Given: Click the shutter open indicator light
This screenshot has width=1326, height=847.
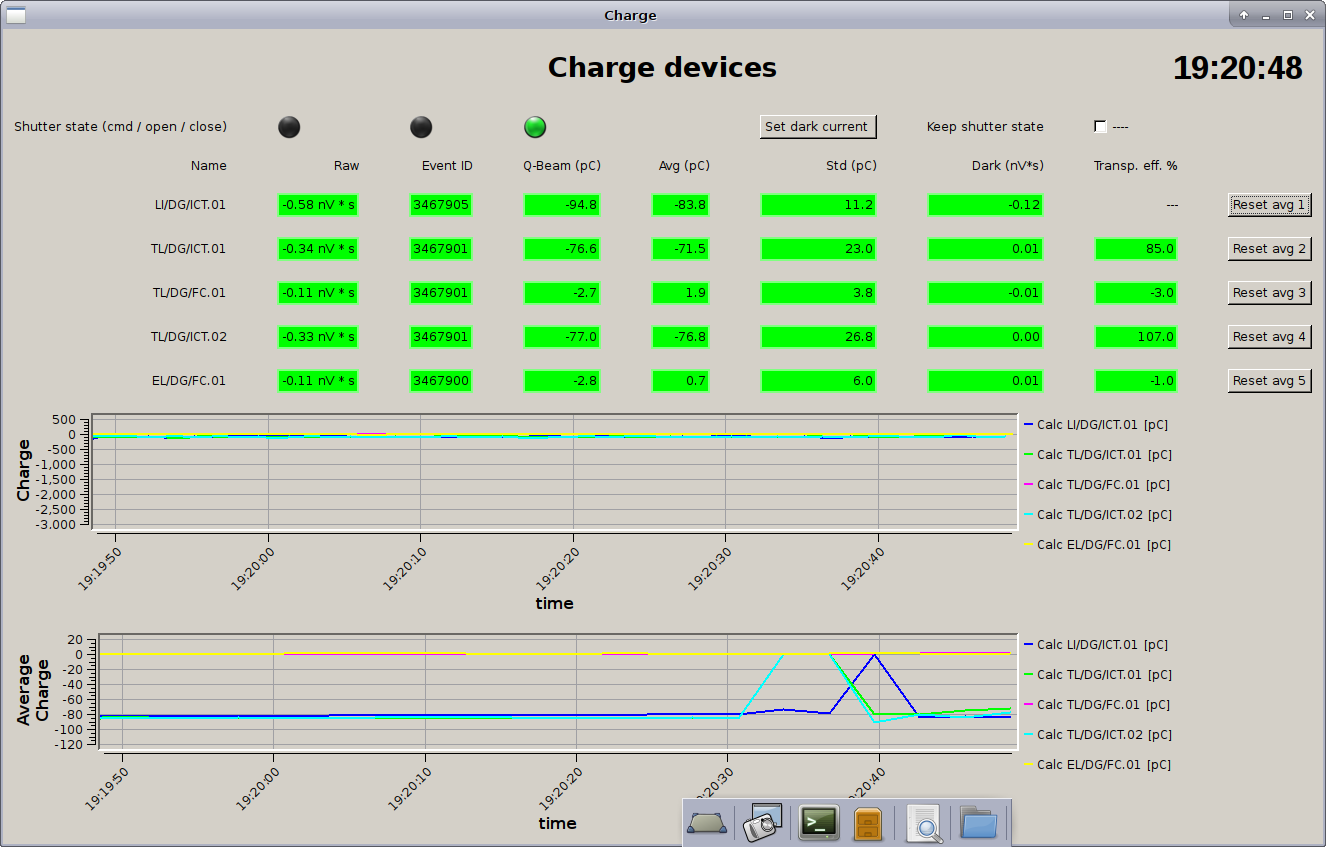Looking at the screenshot, I should tap(421, 127).
